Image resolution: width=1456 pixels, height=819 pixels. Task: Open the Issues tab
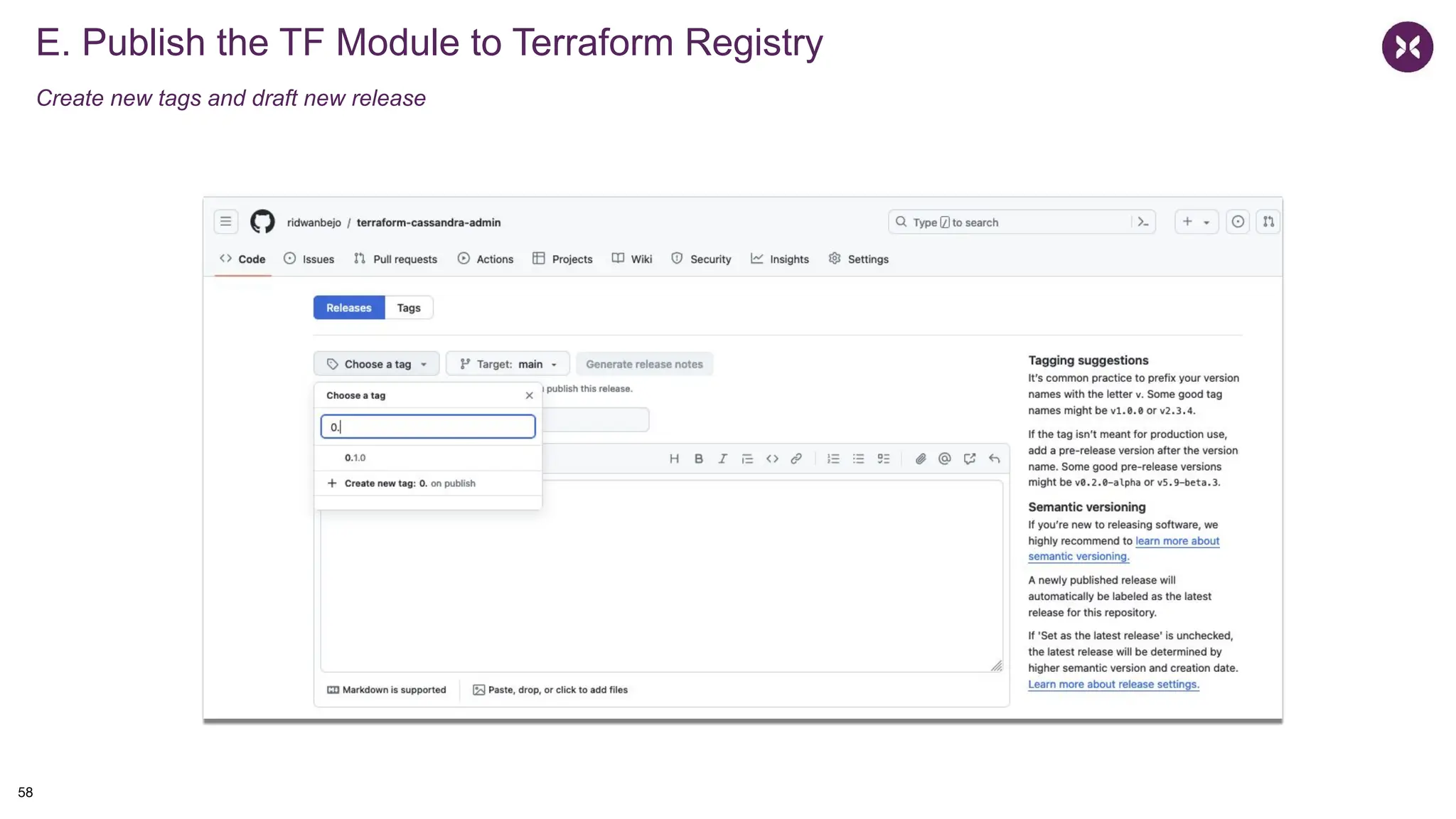(x=309, y=259)
